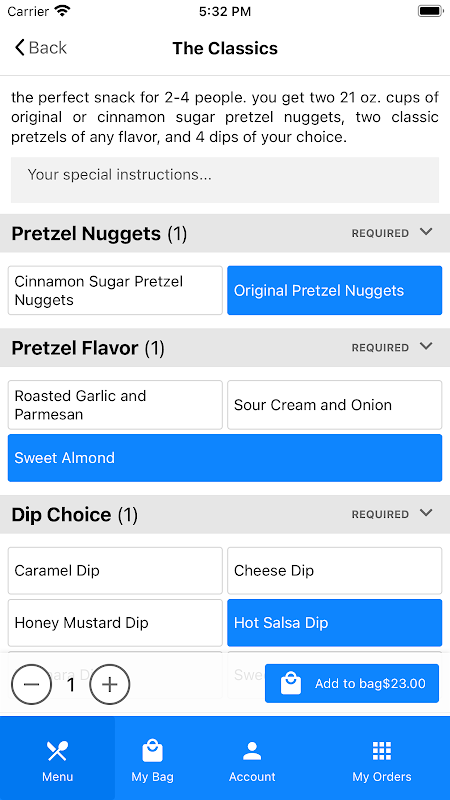Click the special instructions text field
This screenshot has height=800, width=450.
coord(225,180)
